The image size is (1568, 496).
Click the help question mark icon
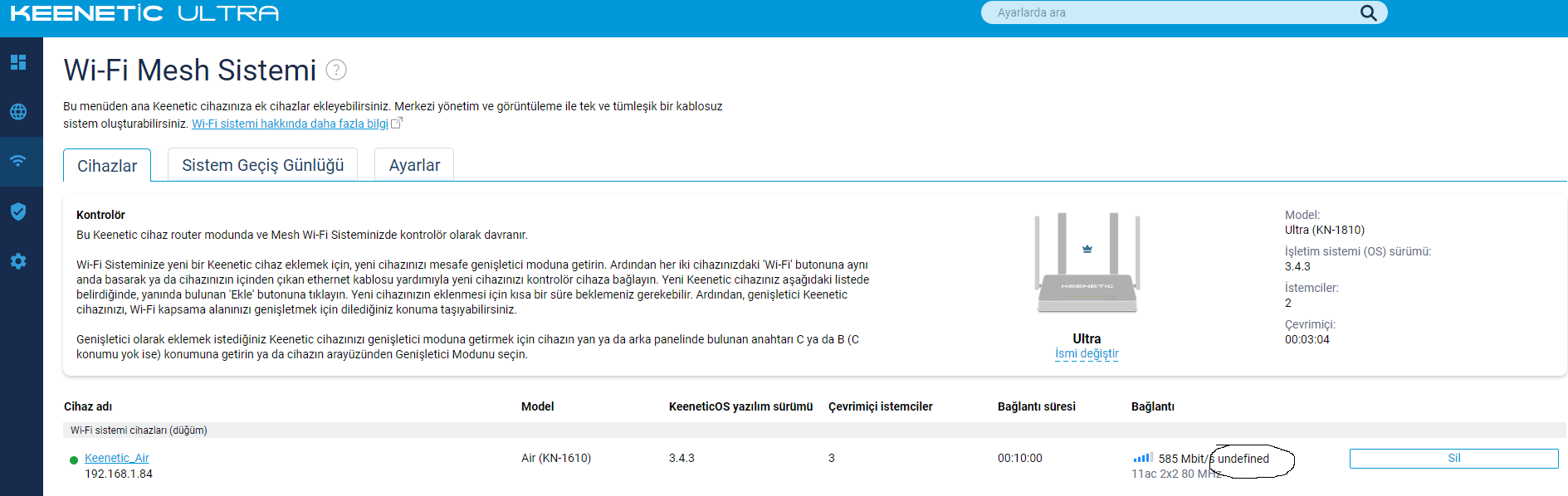(336, 70)
